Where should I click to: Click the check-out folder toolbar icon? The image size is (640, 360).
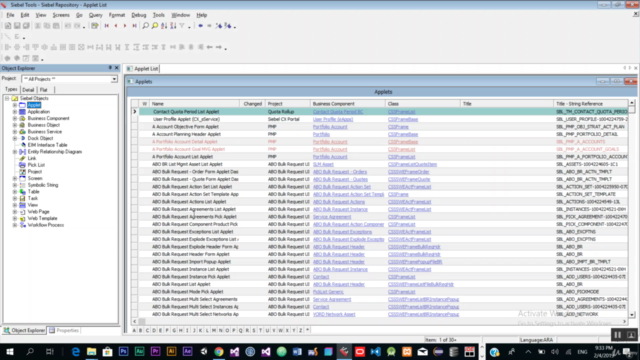click(x=95, y=26)
